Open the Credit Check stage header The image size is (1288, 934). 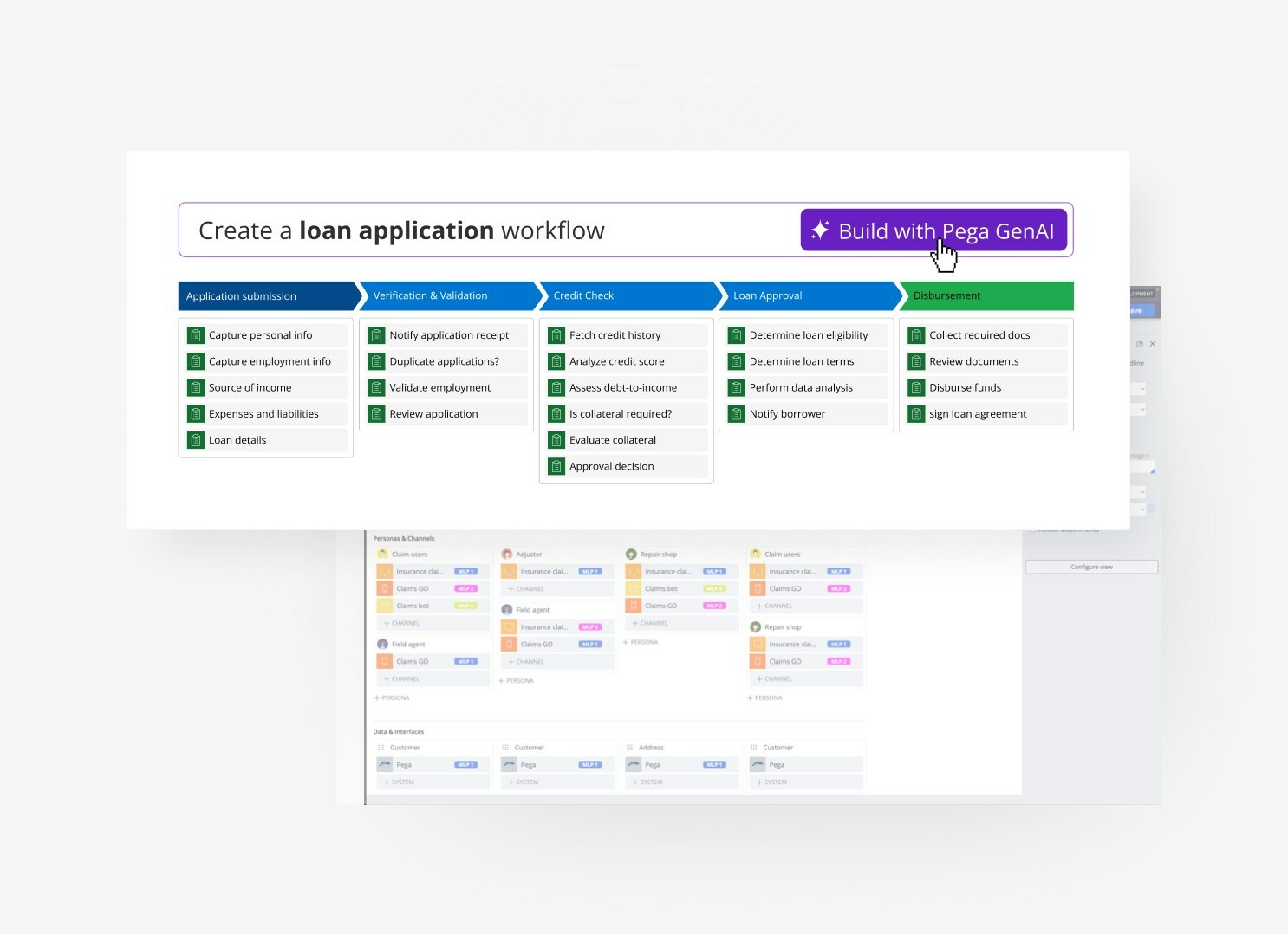point(629,296)
